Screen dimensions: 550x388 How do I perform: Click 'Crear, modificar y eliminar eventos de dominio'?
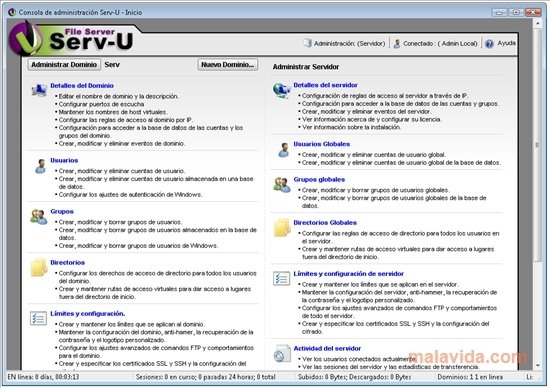click(122, 143)
